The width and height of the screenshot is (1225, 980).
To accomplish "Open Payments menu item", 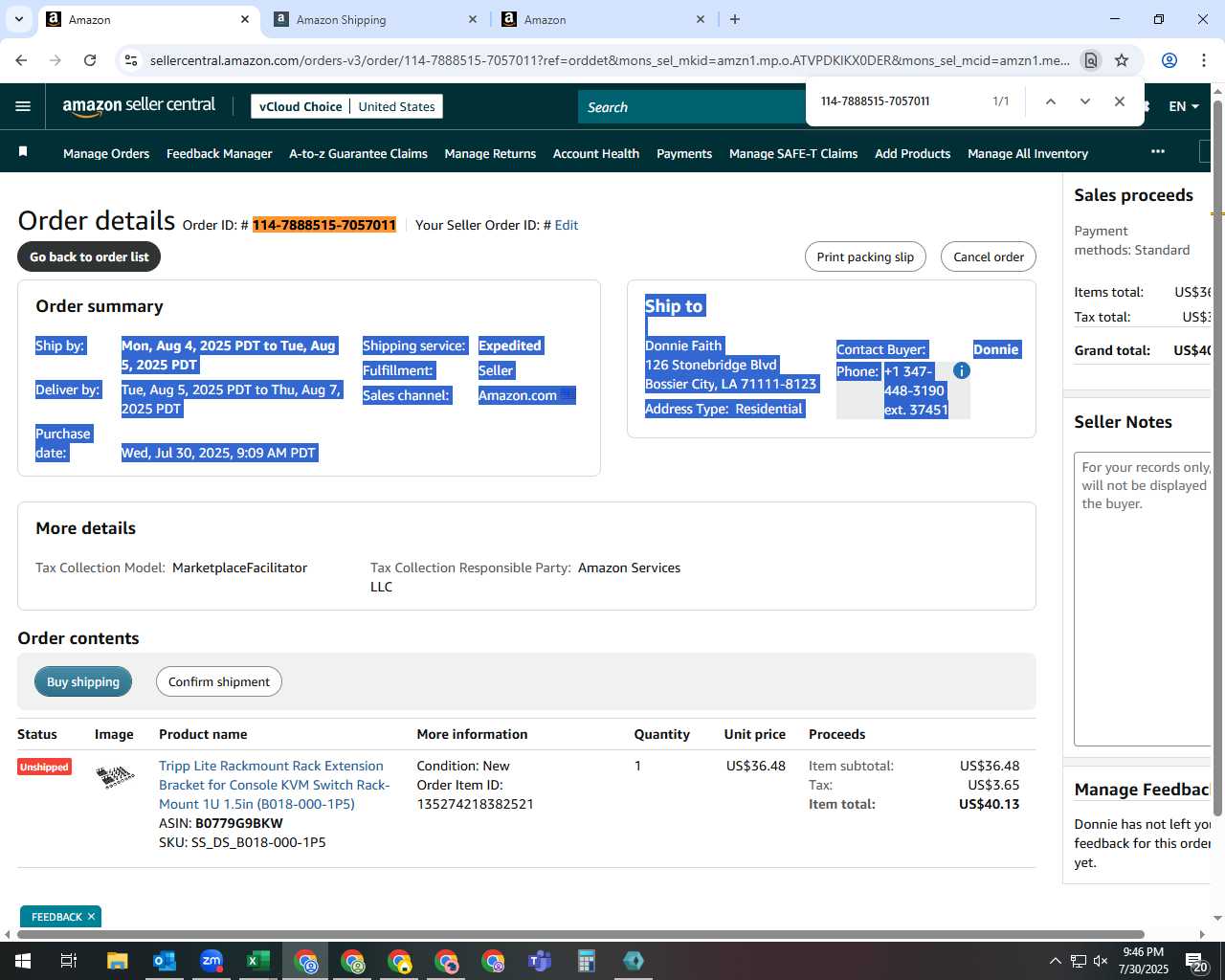I will point(684,153).
